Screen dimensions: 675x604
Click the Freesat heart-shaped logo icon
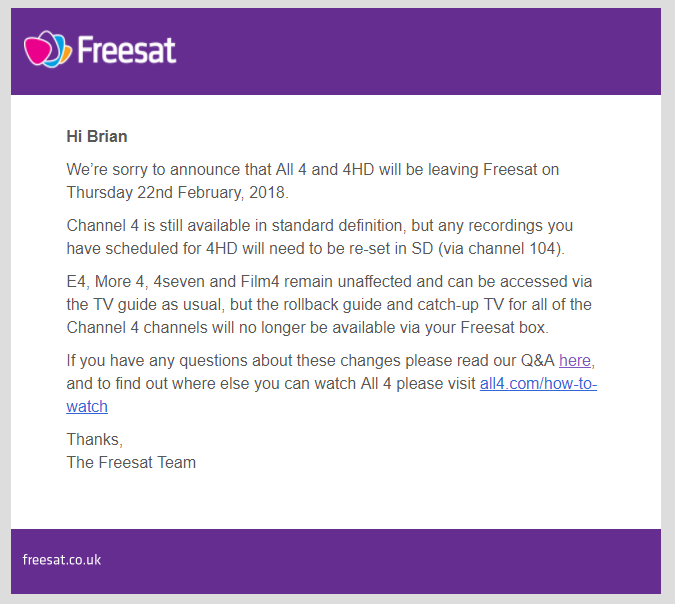click(x=47, y=49)
